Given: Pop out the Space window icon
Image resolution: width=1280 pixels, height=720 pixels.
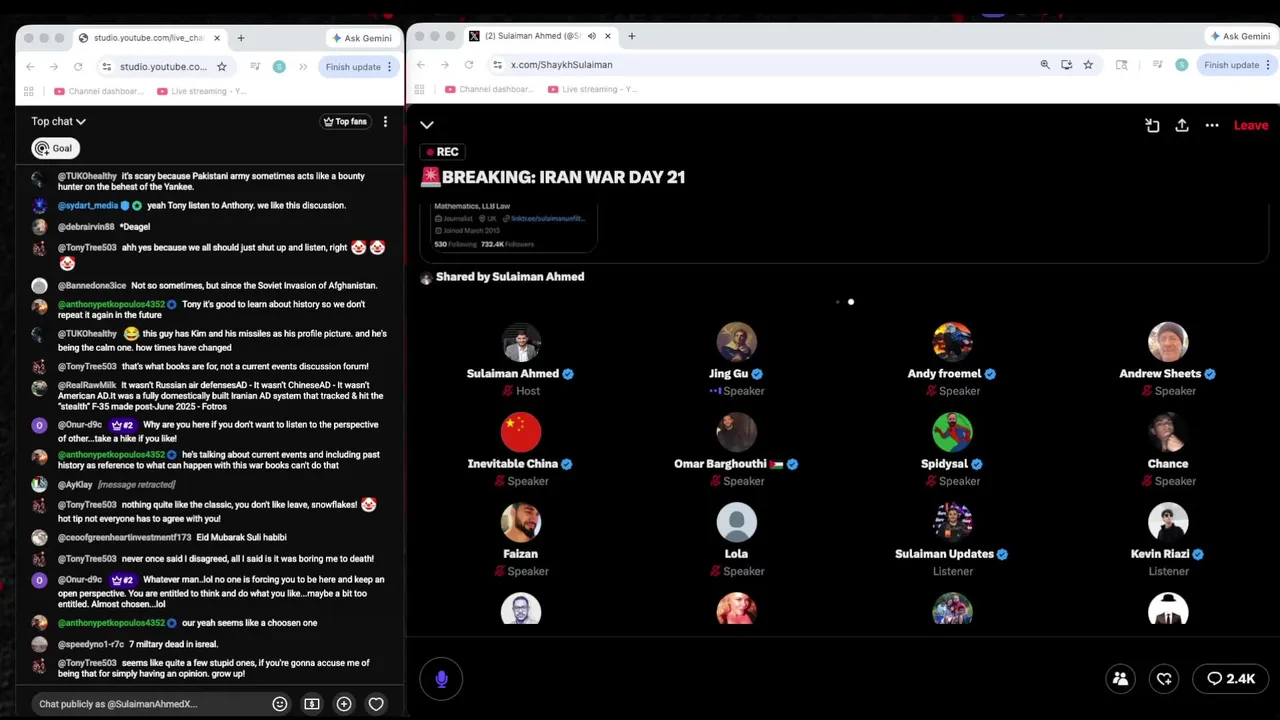Looking at the screenshot, I should [1152, 125].
